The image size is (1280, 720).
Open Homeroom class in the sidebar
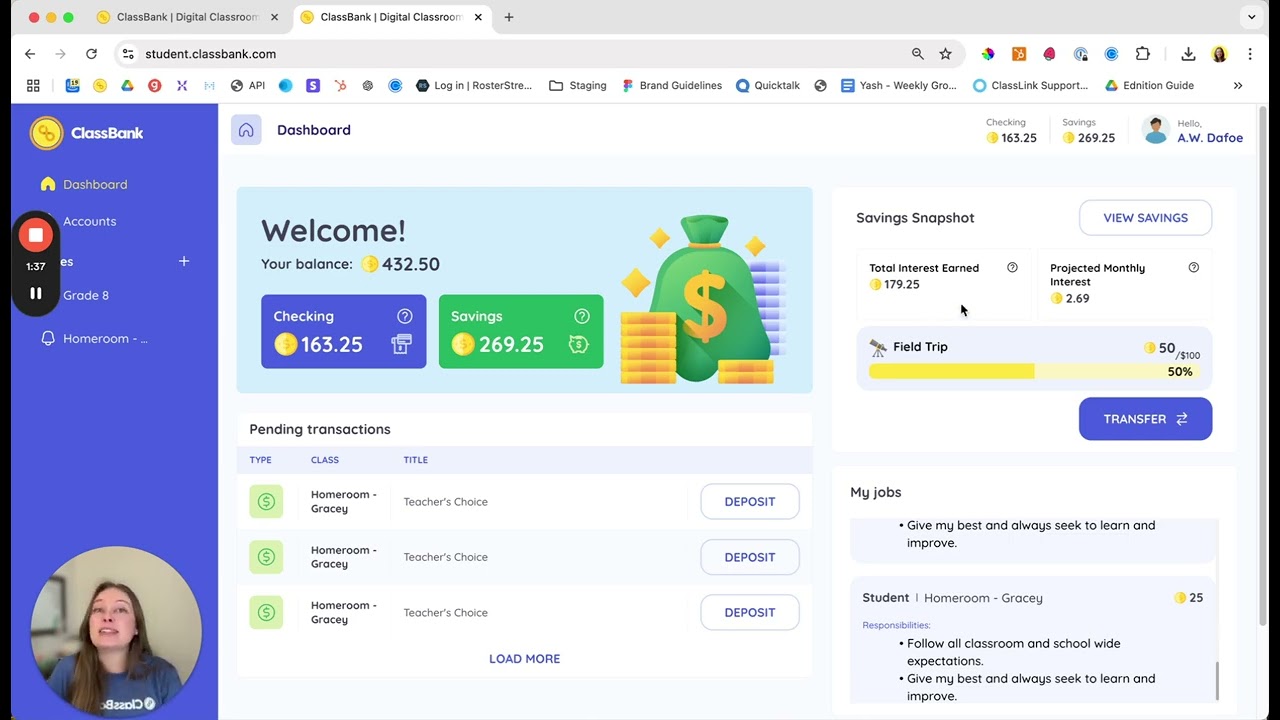(x=105, y=339)
